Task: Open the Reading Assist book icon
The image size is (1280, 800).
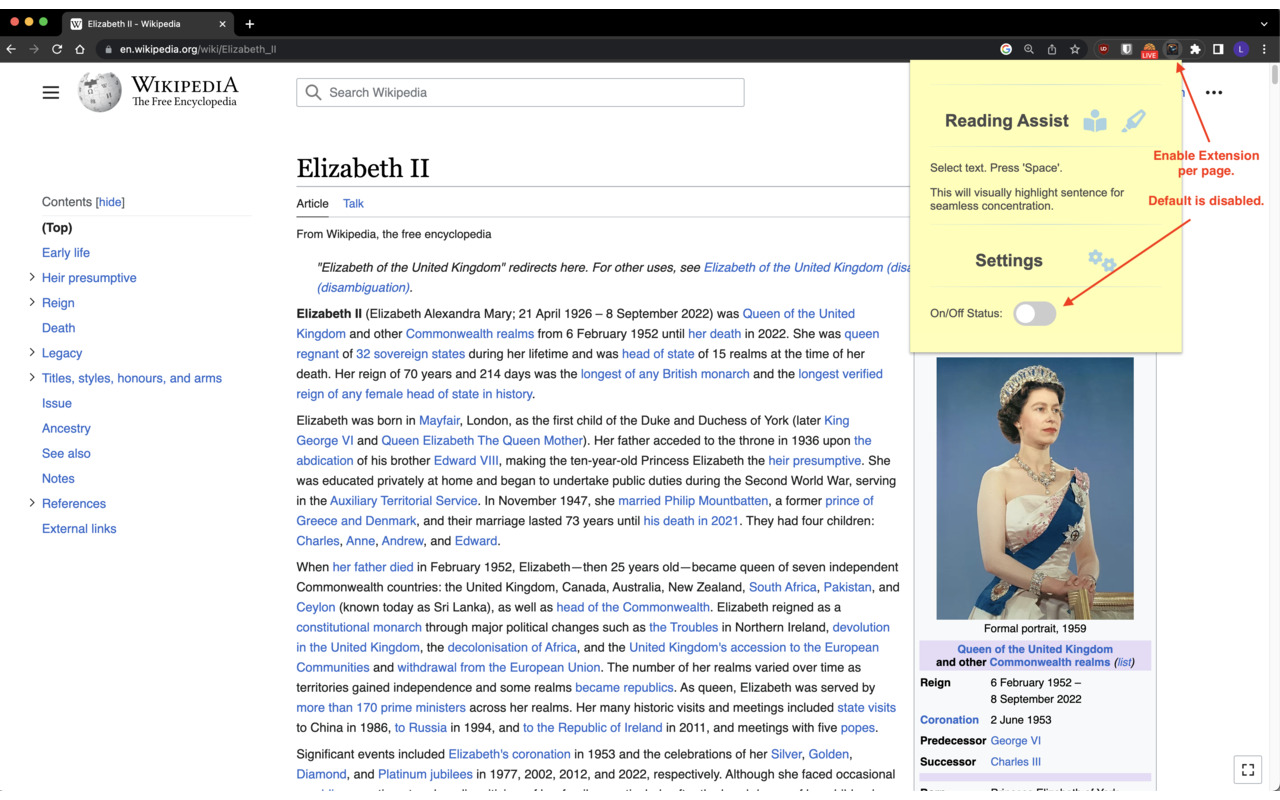Action: coord(1094,119)
